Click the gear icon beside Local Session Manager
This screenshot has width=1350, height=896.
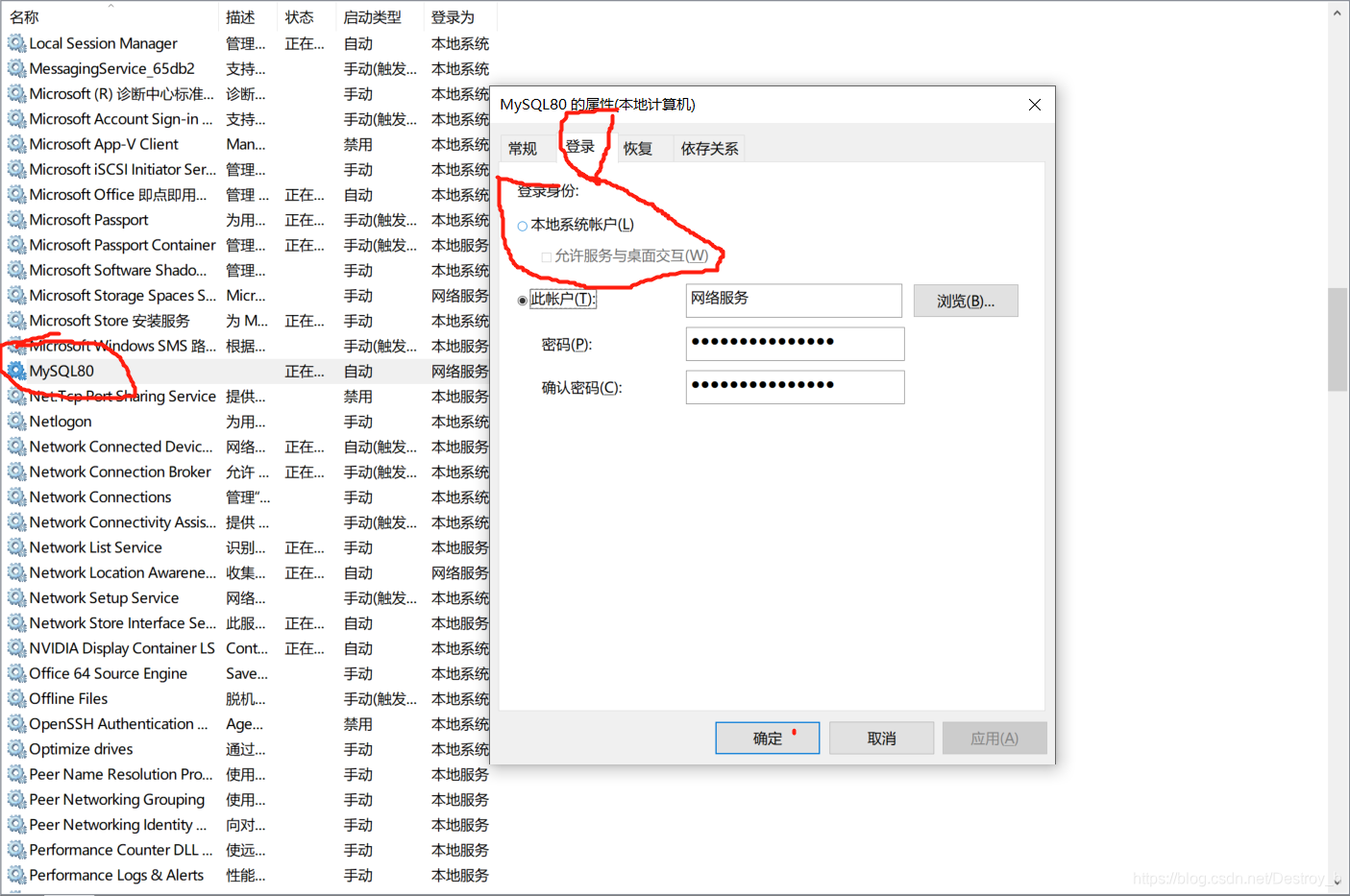16,43
